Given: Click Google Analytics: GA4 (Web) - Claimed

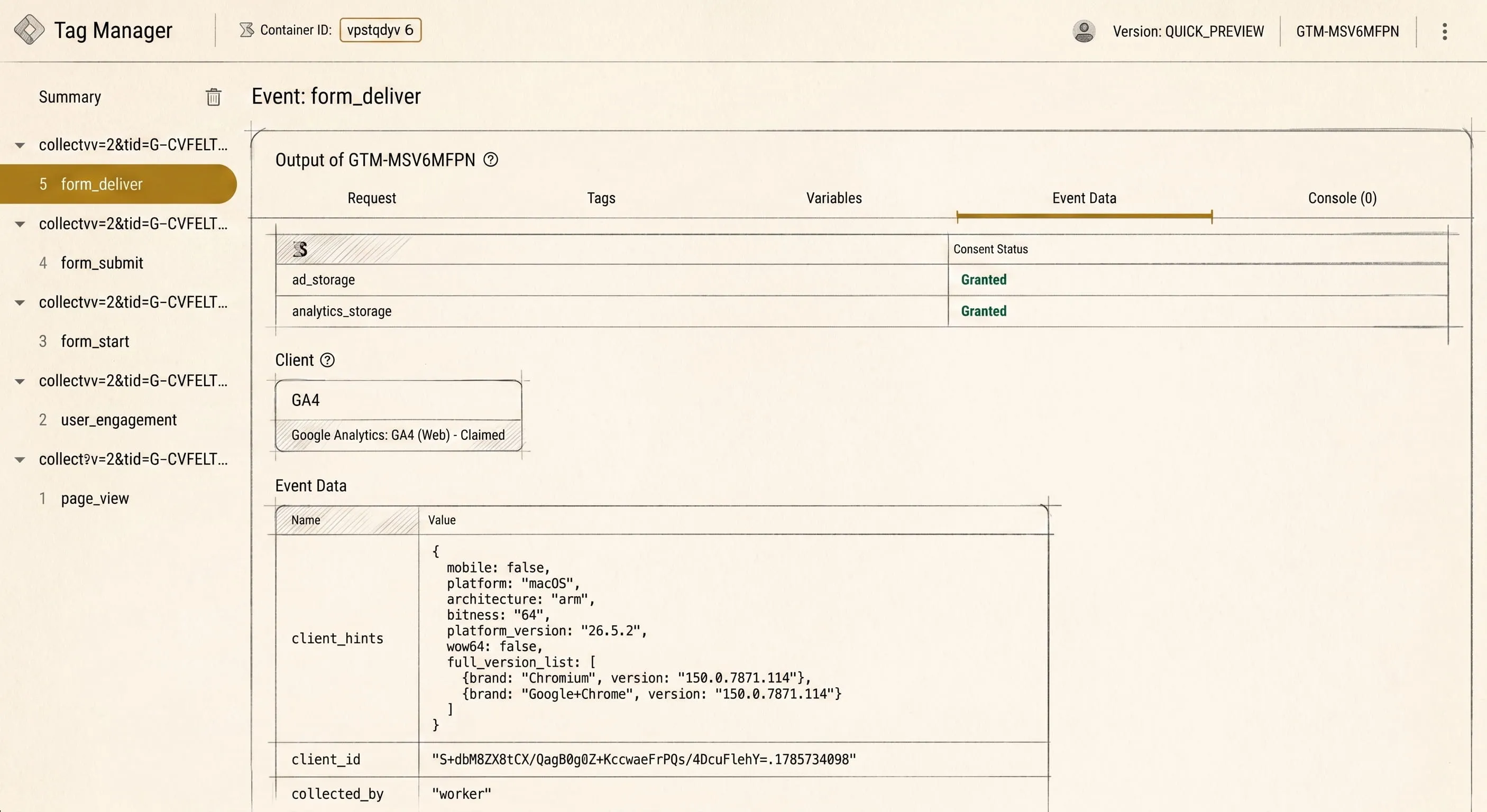Looking at the screenshot, I should point(398,435).
